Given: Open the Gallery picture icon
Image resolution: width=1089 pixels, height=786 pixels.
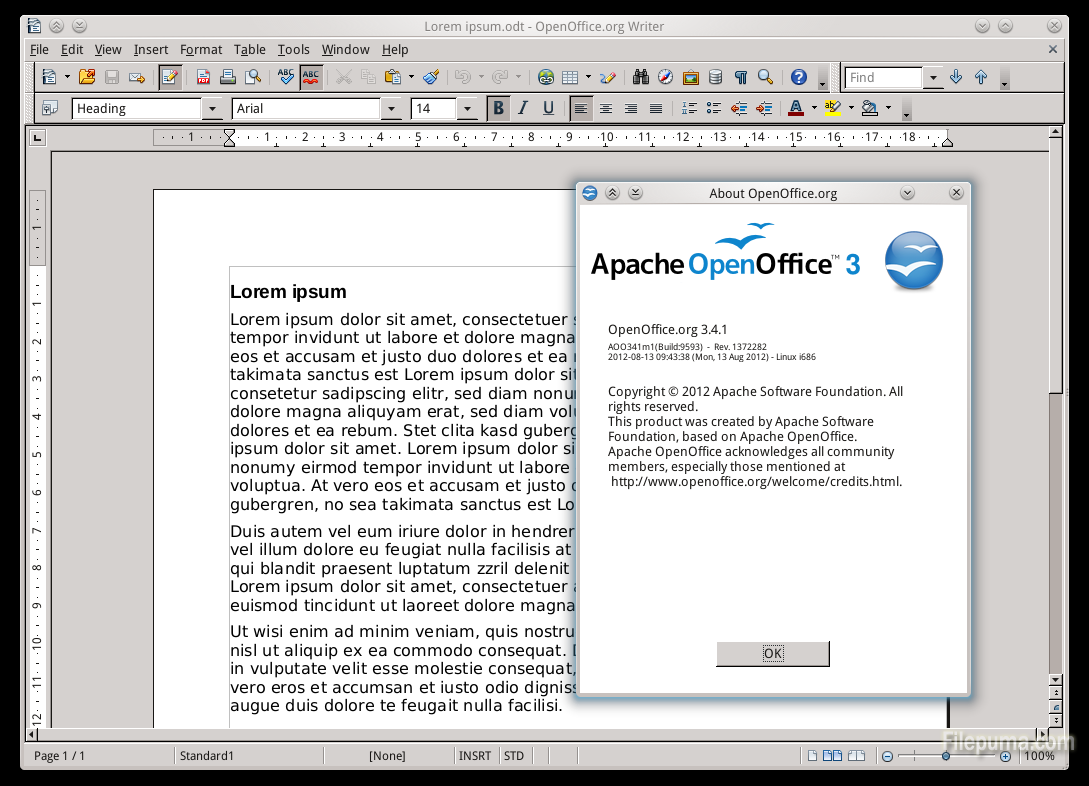Looking at the screenshot, I should coord(690,77).
